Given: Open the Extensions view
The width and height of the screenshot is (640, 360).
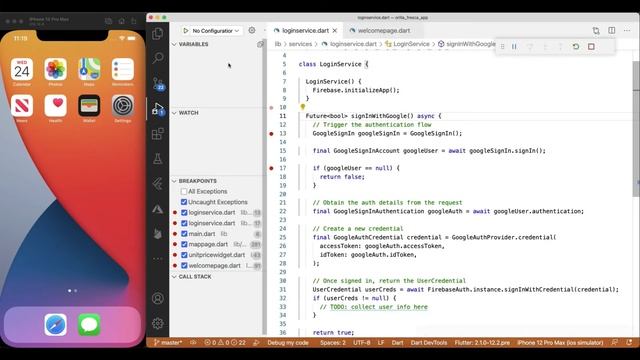Looking at the screenshot, I should click(158, 133).
